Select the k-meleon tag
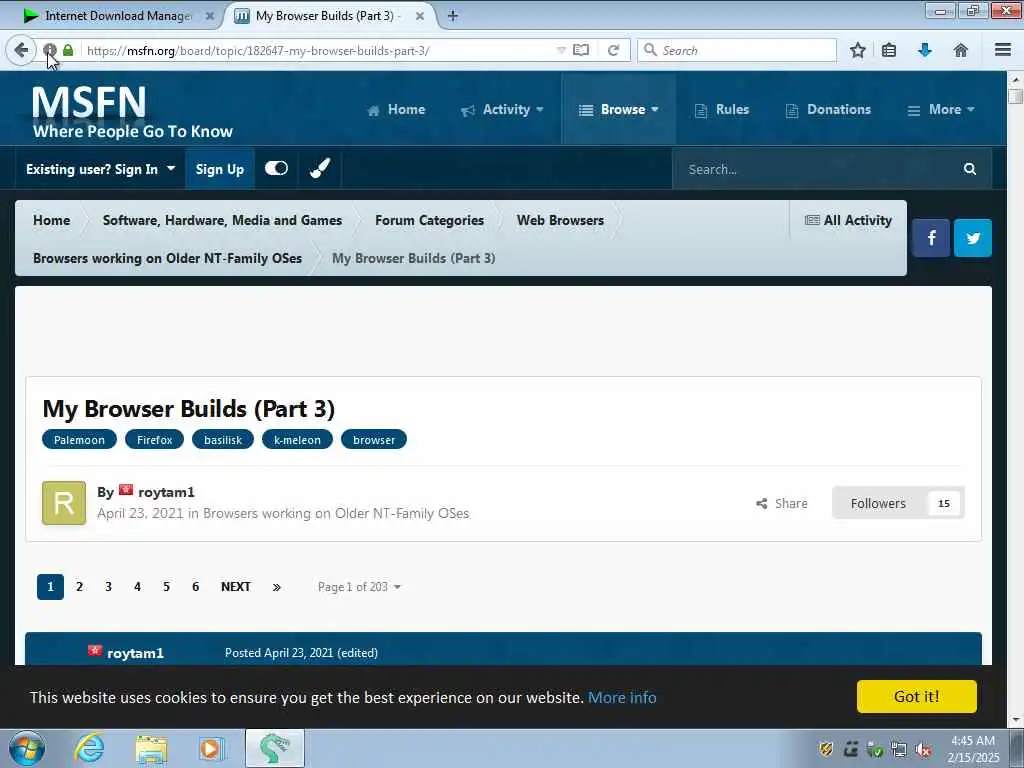The height and width of the screenshot is (768, 1024). pyautogui.click(x=297, y=440)
